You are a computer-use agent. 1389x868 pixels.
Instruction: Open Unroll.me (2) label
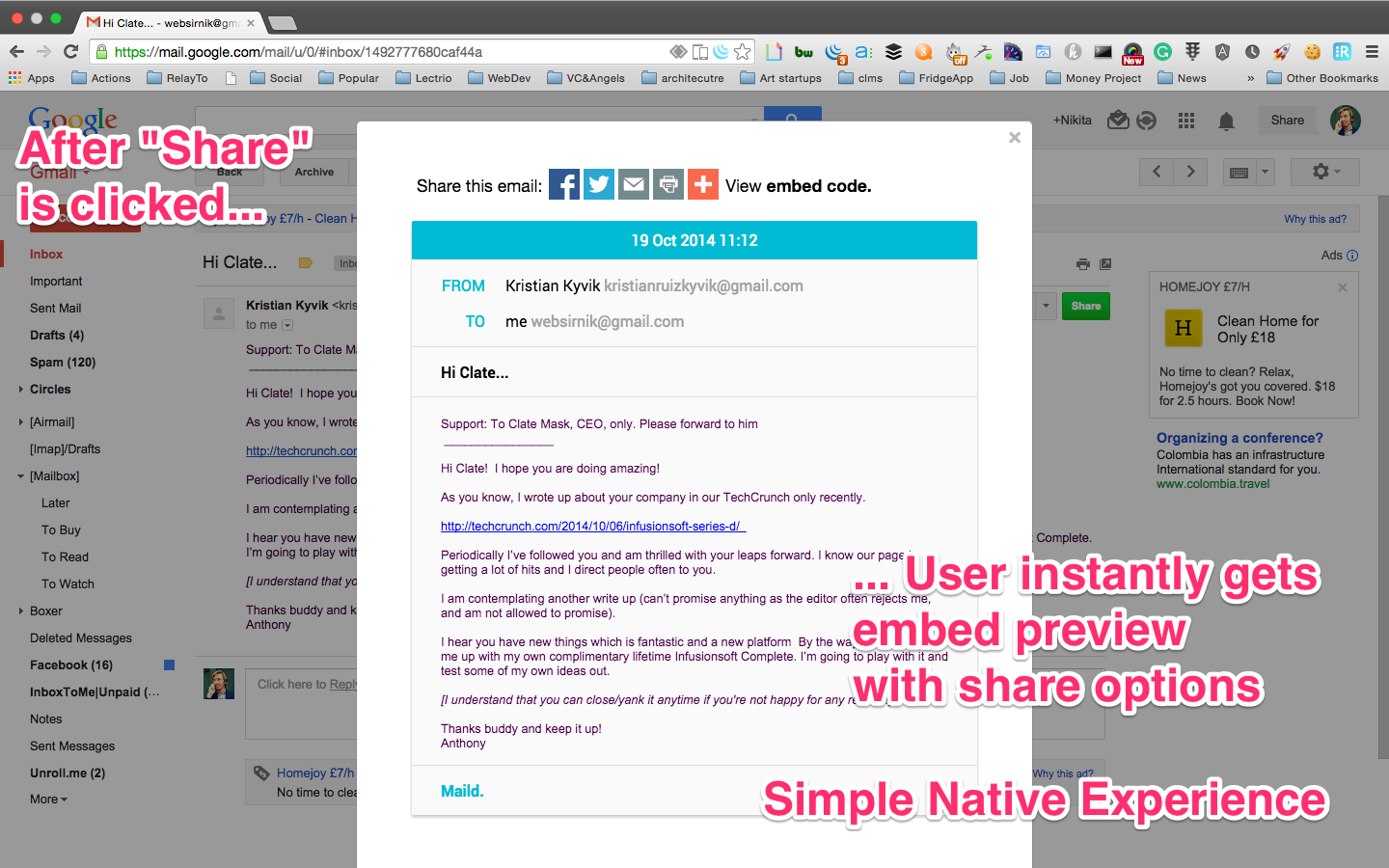click(68, 773)
